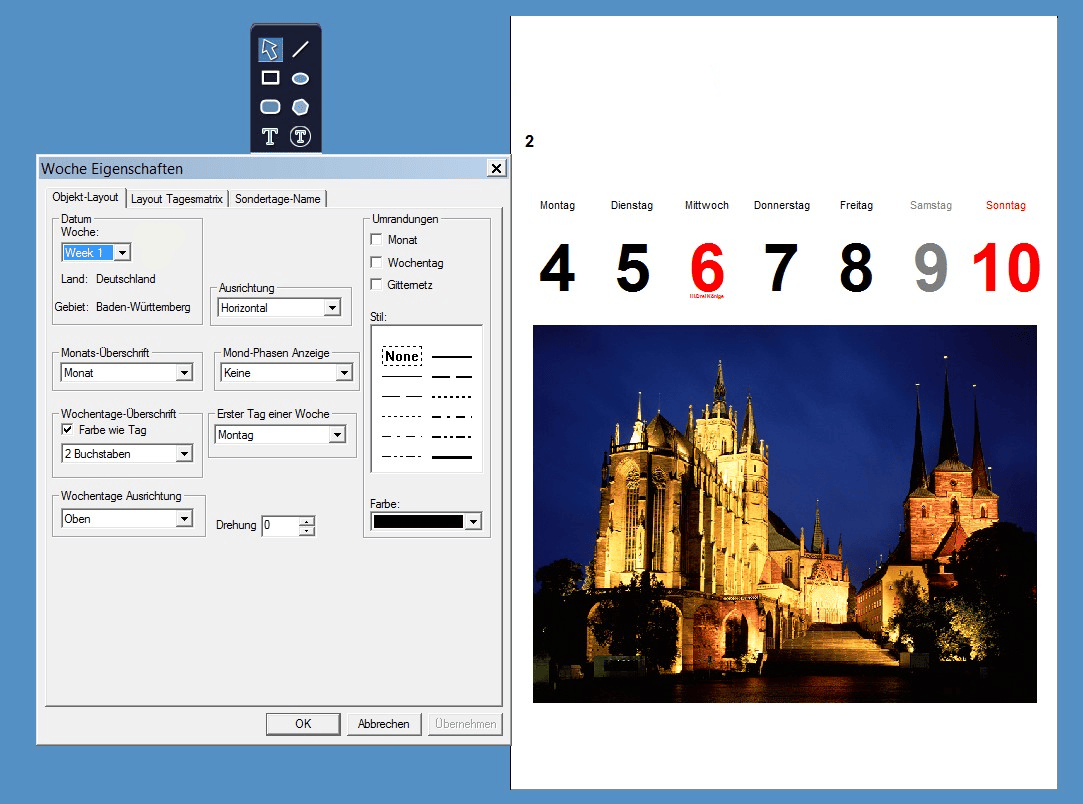Select the line drawing tool
Image resolution: width=1083 pixels, height=804 pixels.
pos(300,49)
